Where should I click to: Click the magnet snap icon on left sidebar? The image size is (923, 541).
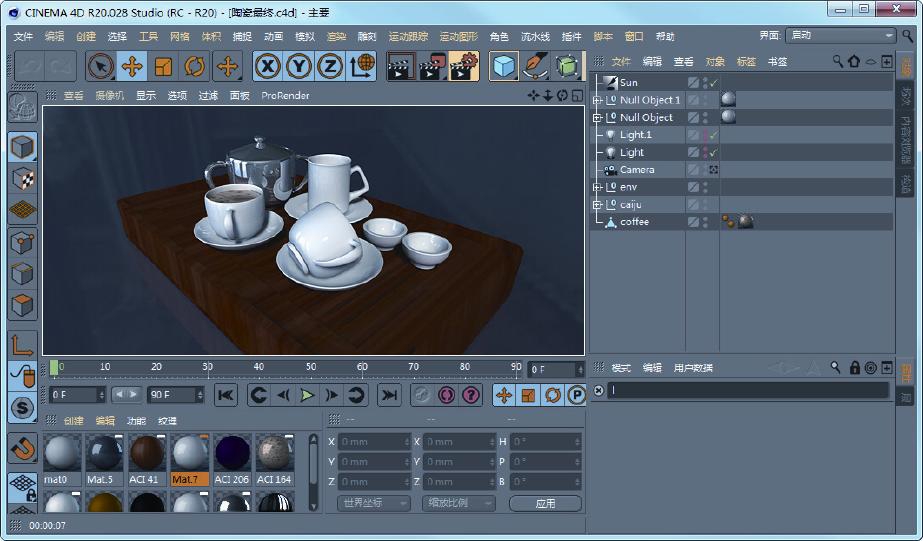[22, 448]
